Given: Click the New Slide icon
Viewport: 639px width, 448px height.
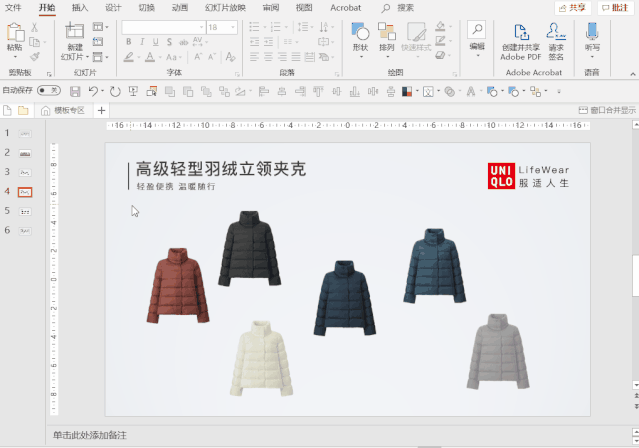Looking at the screenshot, I should click(x=76, y=33).
